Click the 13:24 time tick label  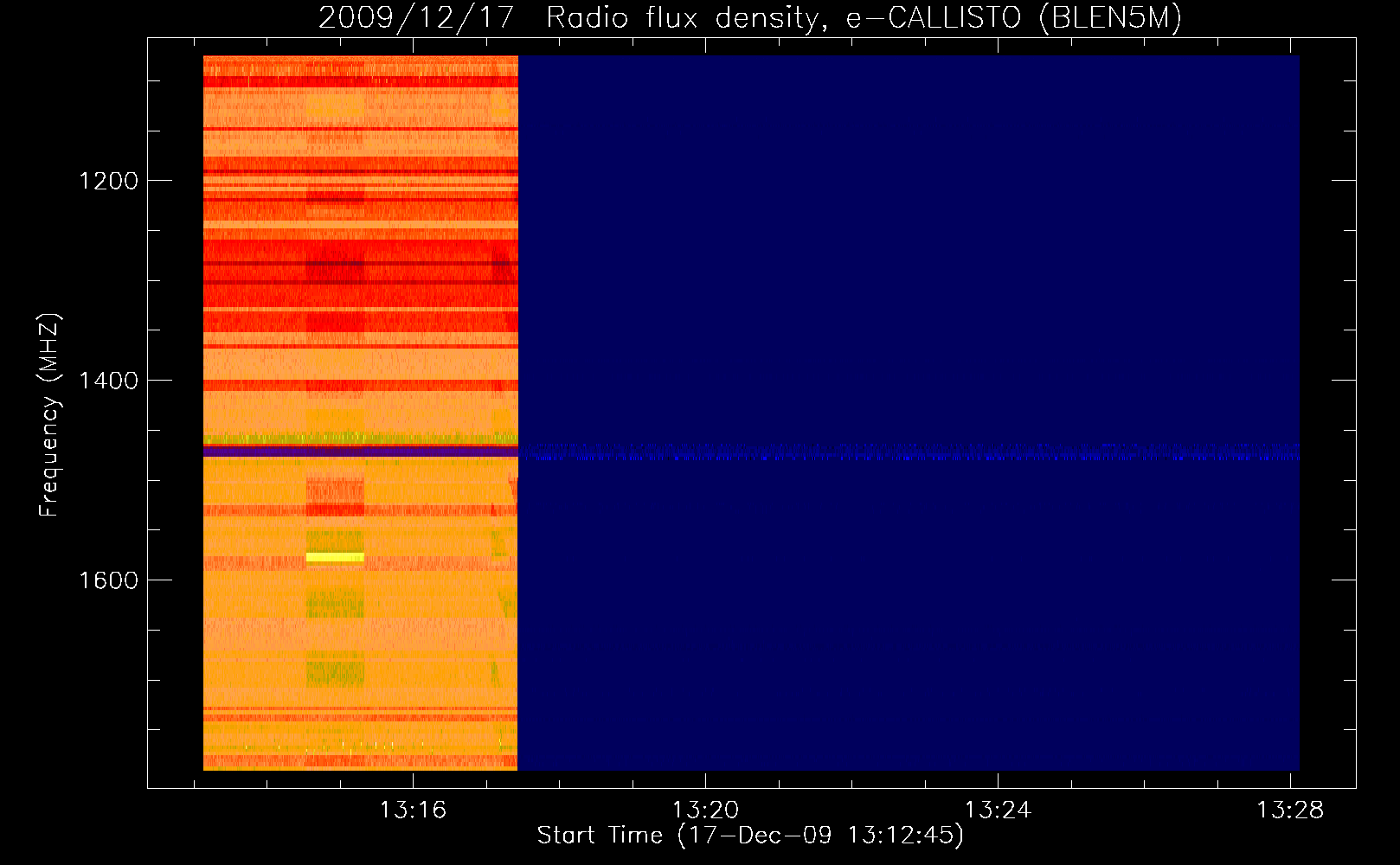click(x=998, y=810)
